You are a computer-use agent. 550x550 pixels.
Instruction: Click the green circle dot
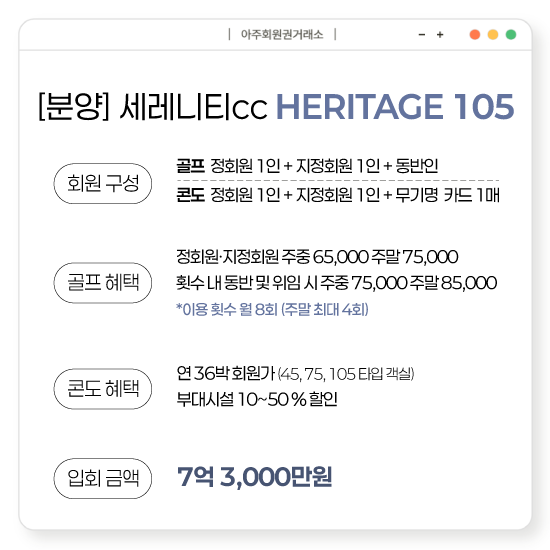(511, 34)
